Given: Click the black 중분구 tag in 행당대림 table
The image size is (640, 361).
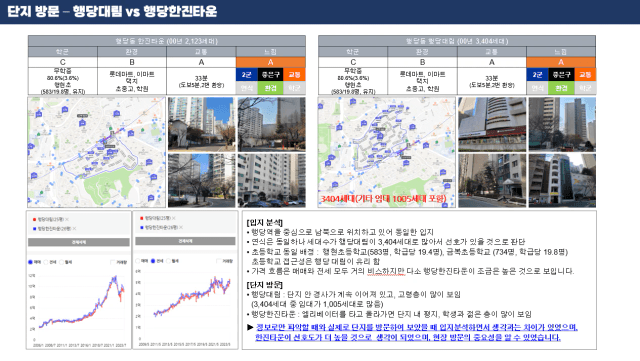Looking at the screenshot, I should pos(561,75).
